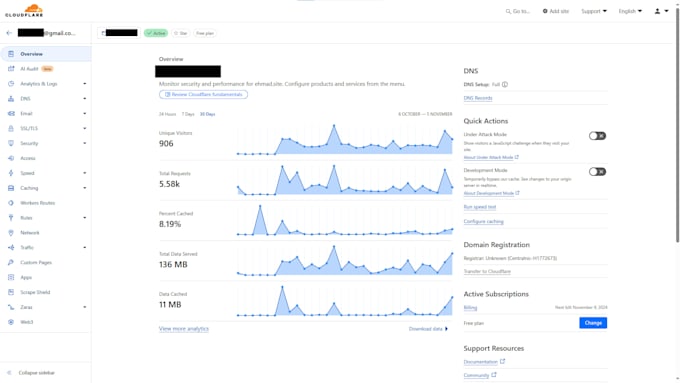
Task: Expand the Speed submenu arrow
Action: pos(85,173)
